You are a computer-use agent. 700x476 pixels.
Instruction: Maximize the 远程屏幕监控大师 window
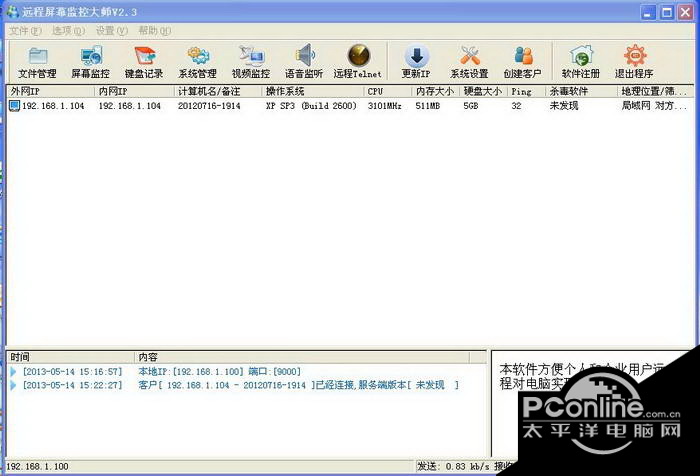pos(667,12)
